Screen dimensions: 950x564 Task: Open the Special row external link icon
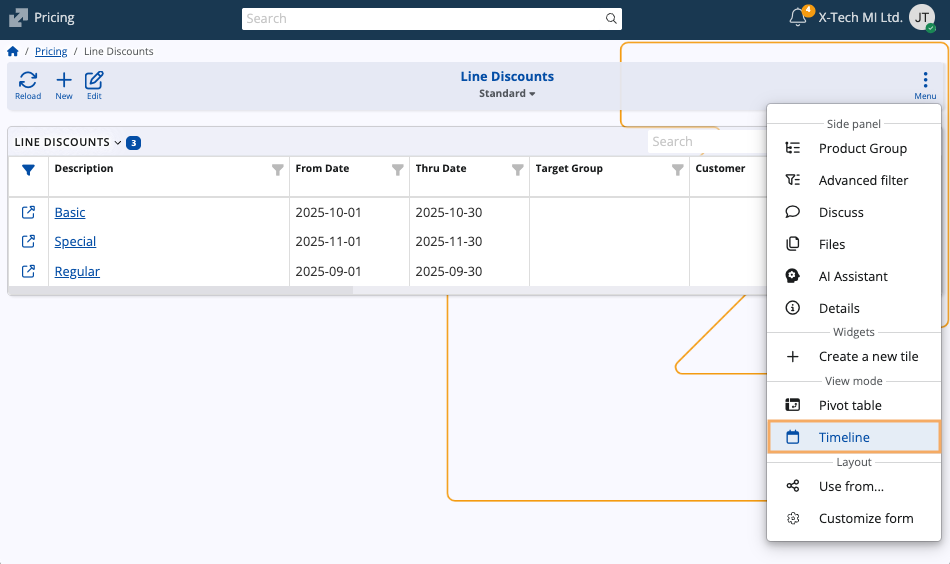coord(29,241)
